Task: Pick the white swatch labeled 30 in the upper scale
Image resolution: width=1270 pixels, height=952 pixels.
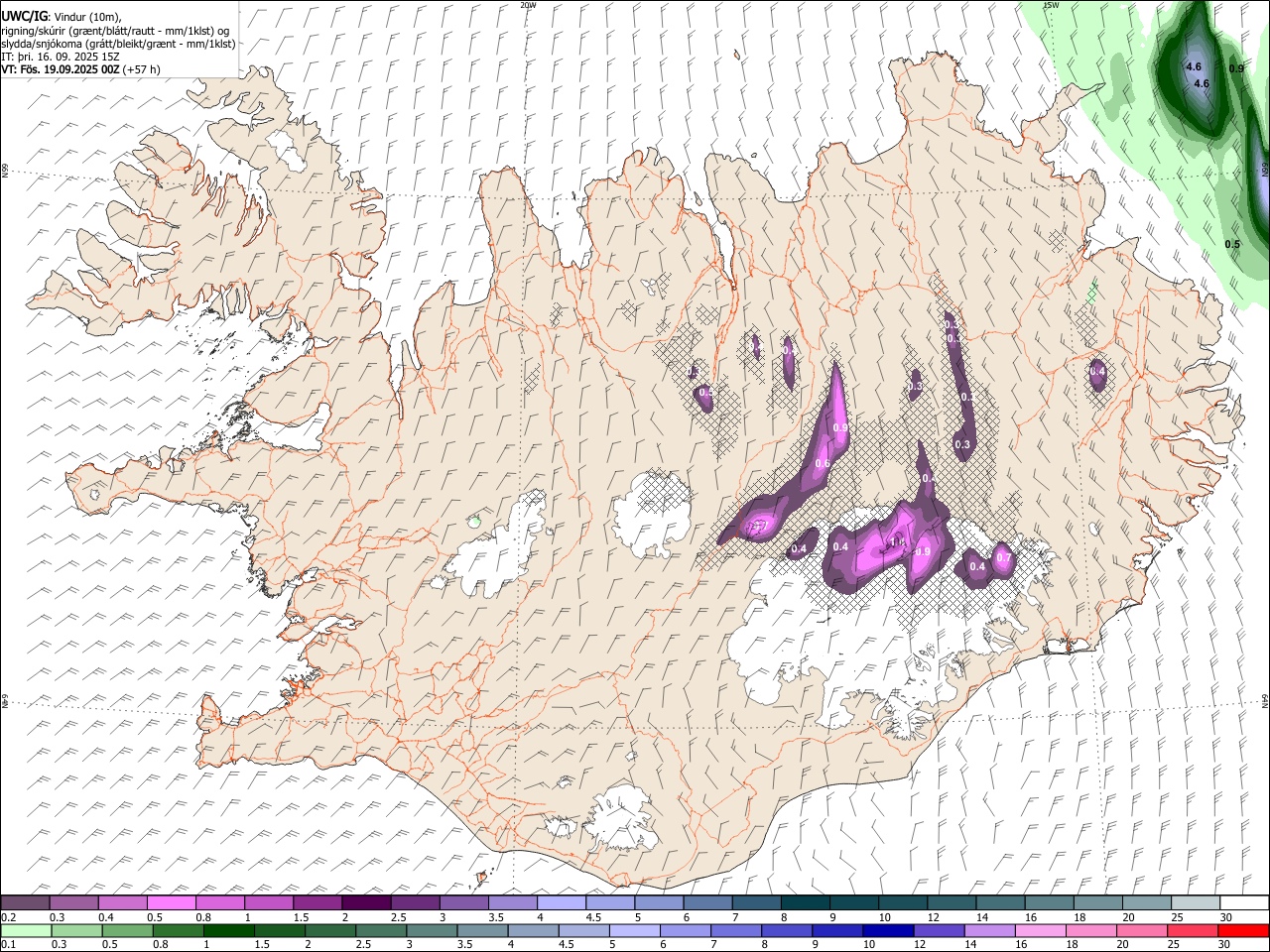Action: tap(1244, 902)
